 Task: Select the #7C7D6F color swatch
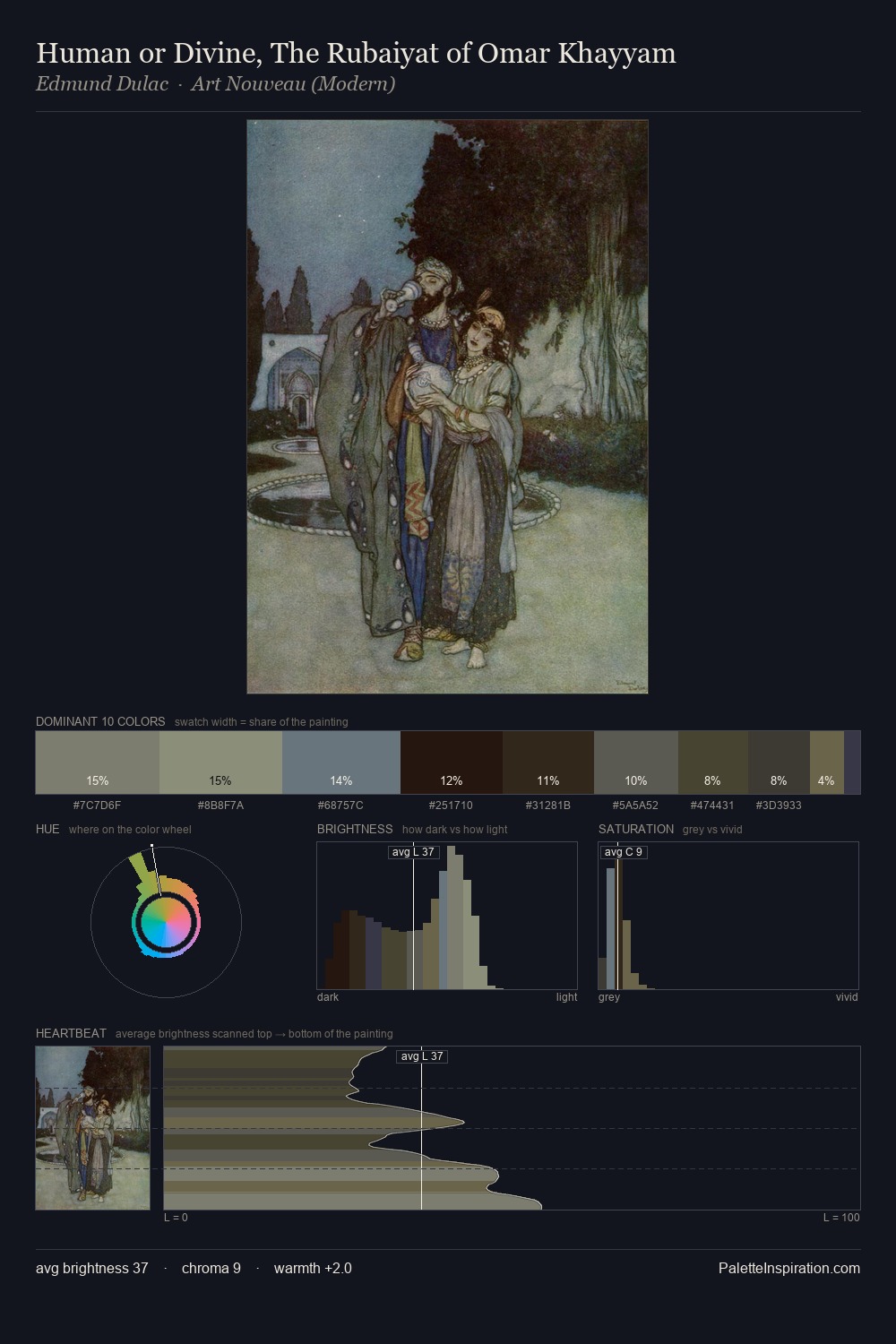point(98,762)
